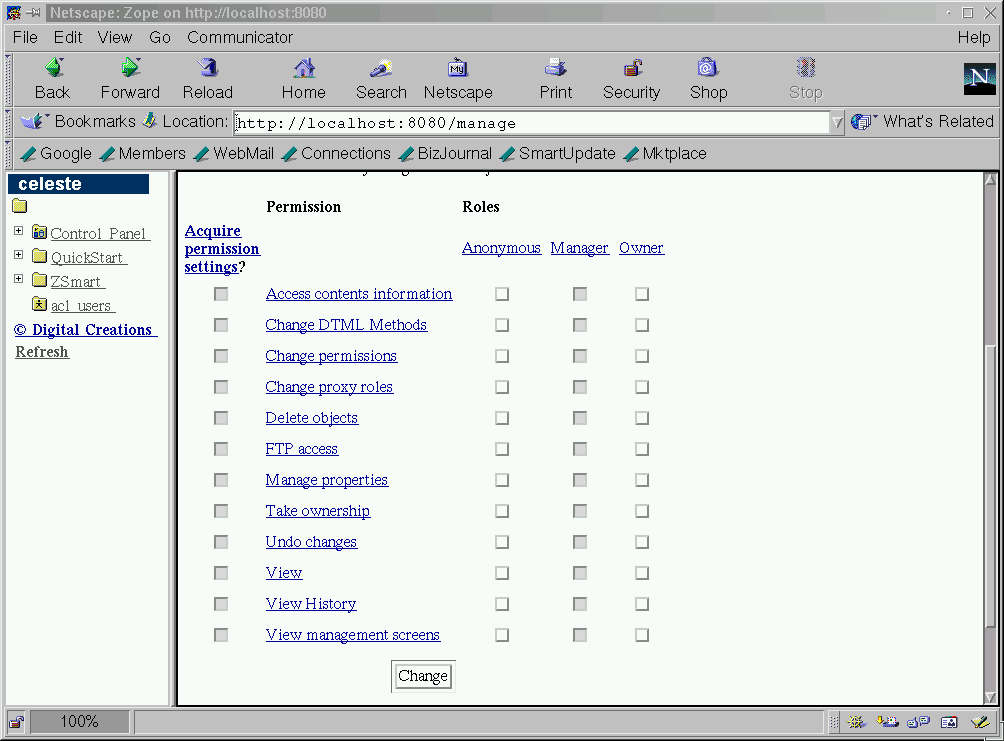The image size is (1004, 741).
Task: Go back using the Back toolbar icon
Action: 53,78
